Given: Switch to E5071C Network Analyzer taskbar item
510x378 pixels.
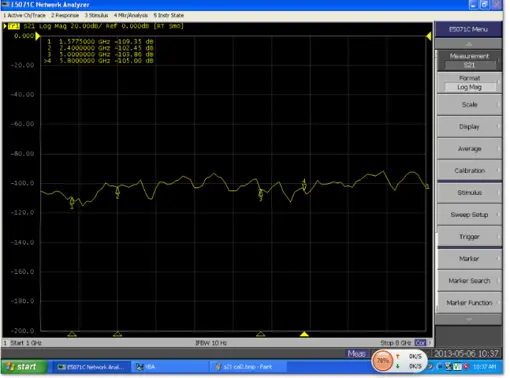Looking at the screenshot, I should pos(91,367).
